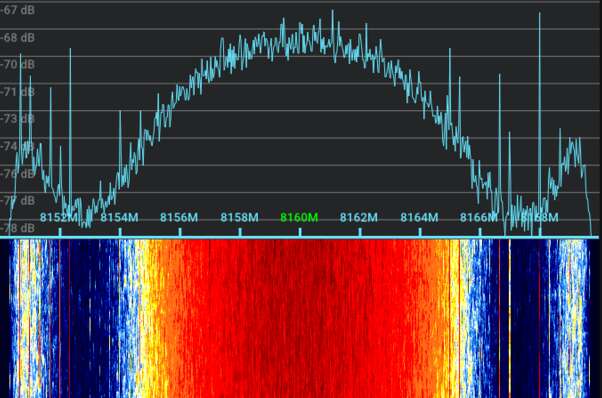Click the -77 dB scale label
This screenshot has height=398, width=602.
point(17,201)
